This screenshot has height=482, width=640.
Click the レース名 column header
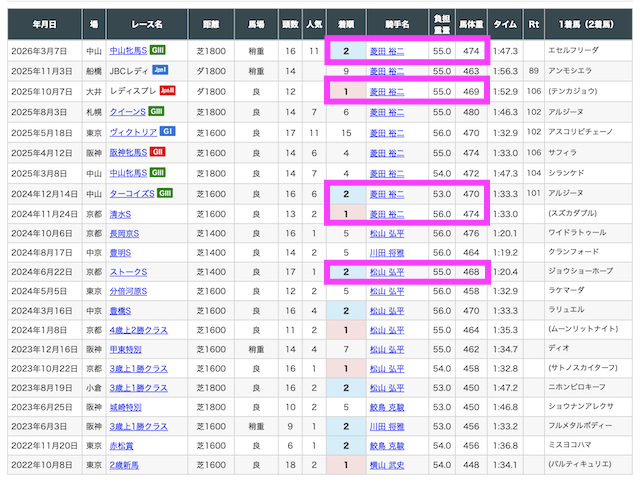point(137,21)
